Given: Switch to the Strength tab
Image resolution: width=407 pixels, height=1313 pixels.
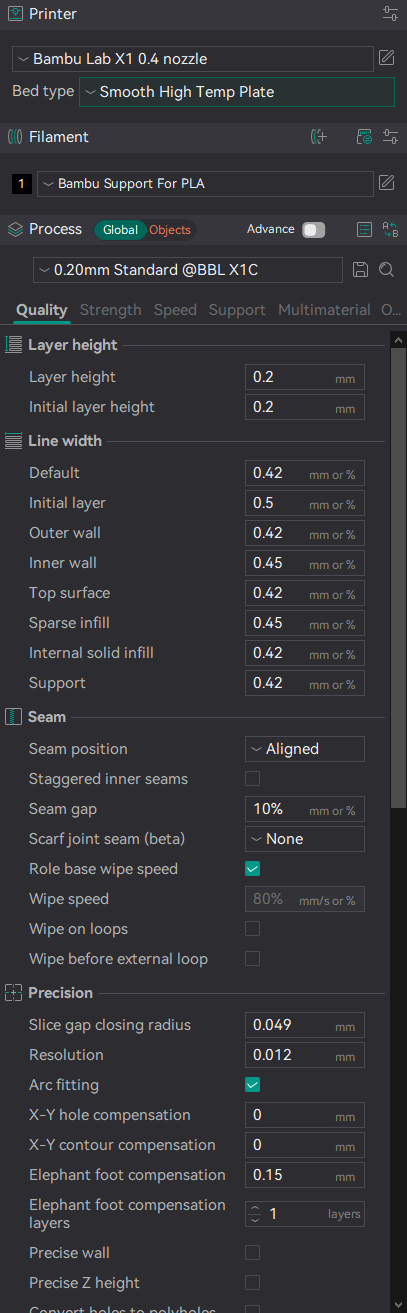Looking at the screenshot, I should pyautogui.click(x=110, y=310).
